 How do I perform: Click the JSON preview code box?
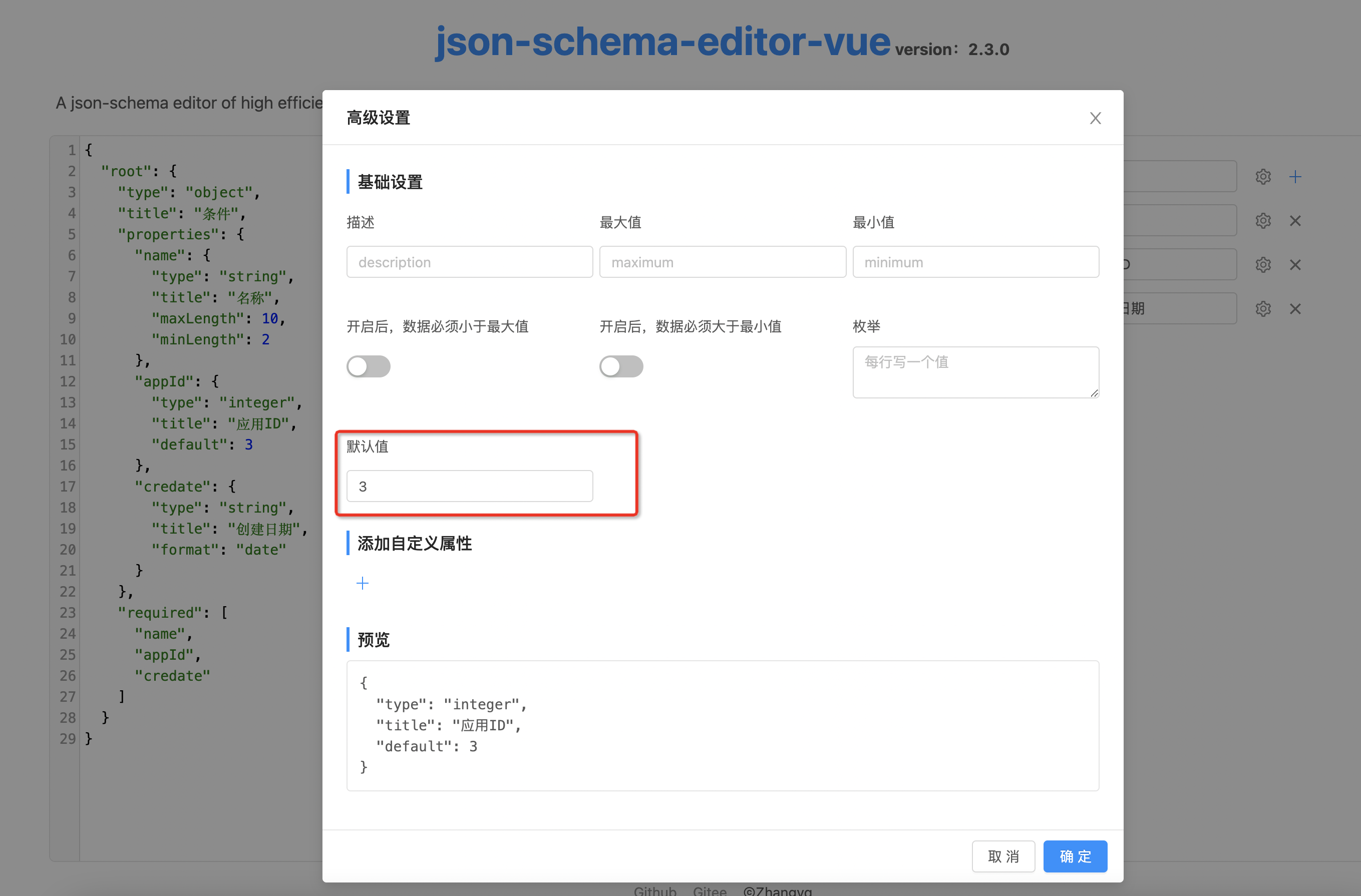pos(722,725)
